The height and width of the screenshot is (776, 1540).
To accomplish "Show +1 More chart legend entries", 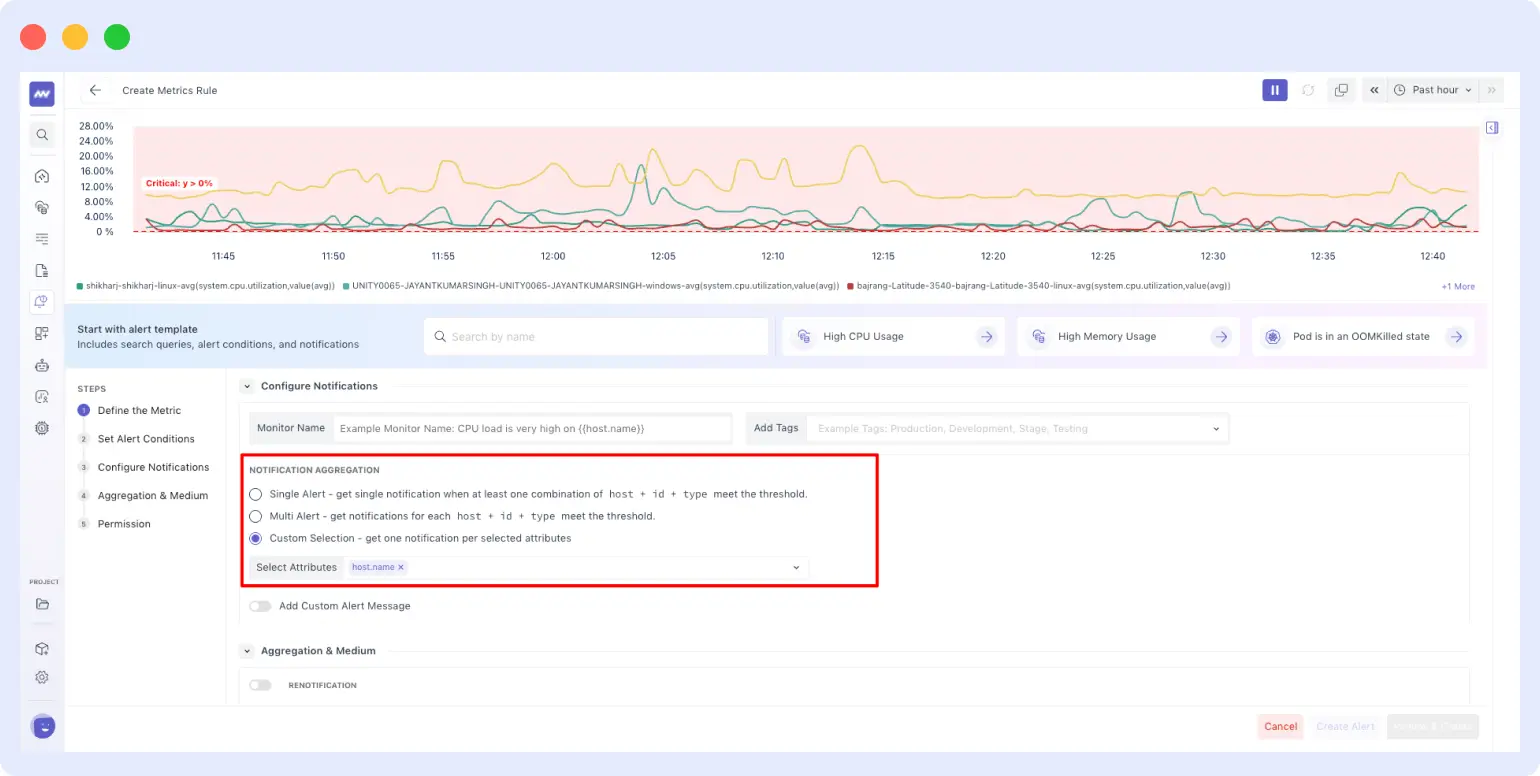I will [x=1458, y=286].
